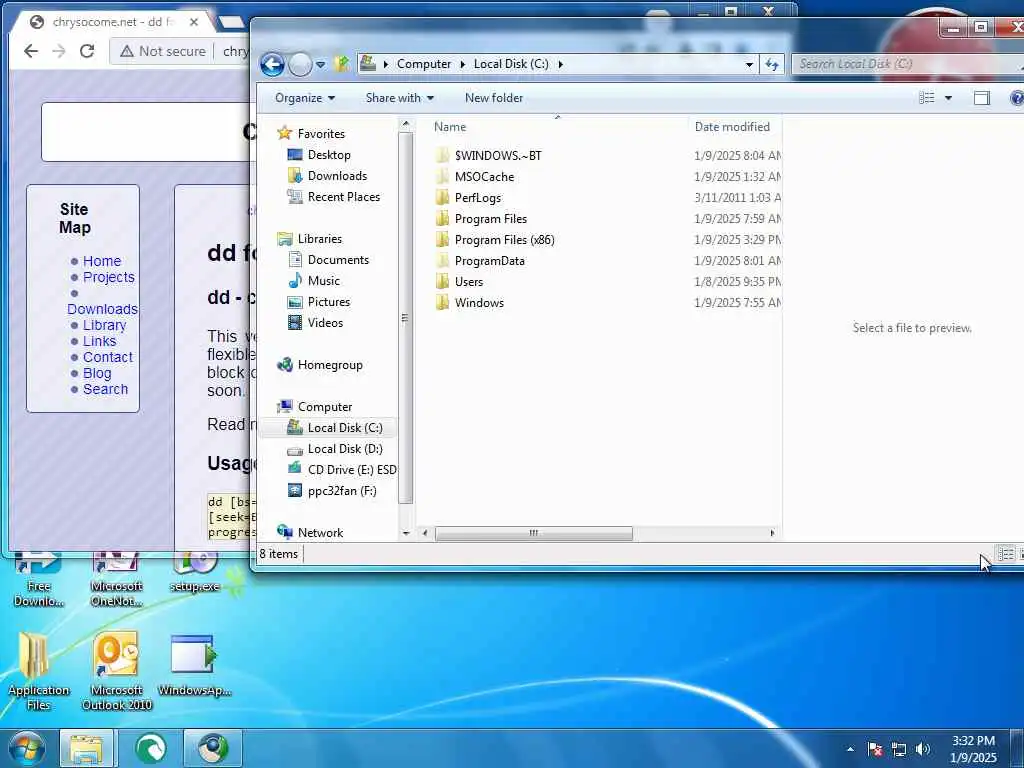
Task: Click the New folder button
Action: click(x=494, y=98)
